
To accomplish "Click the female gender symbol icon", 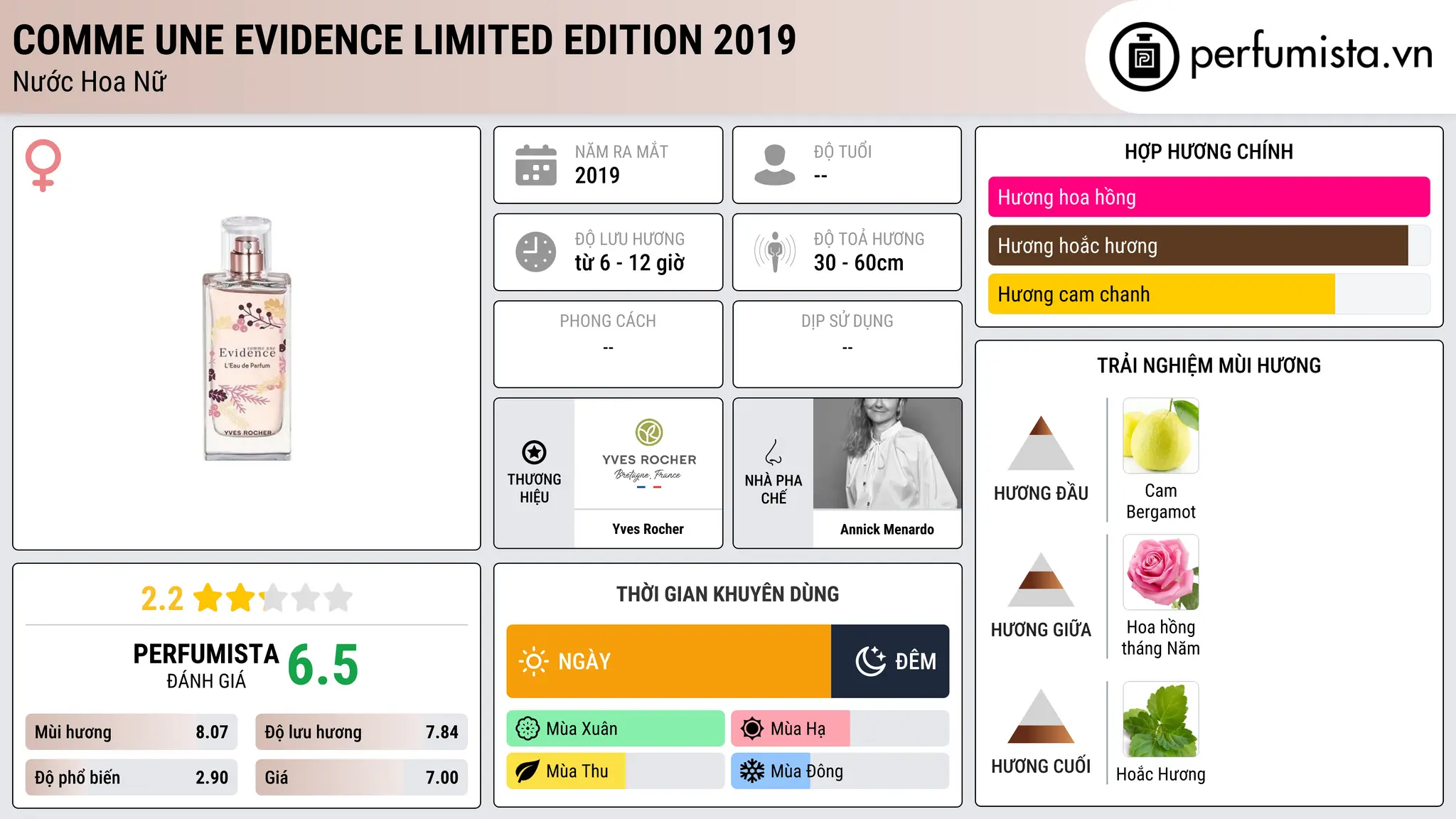I will coord(43,165).
